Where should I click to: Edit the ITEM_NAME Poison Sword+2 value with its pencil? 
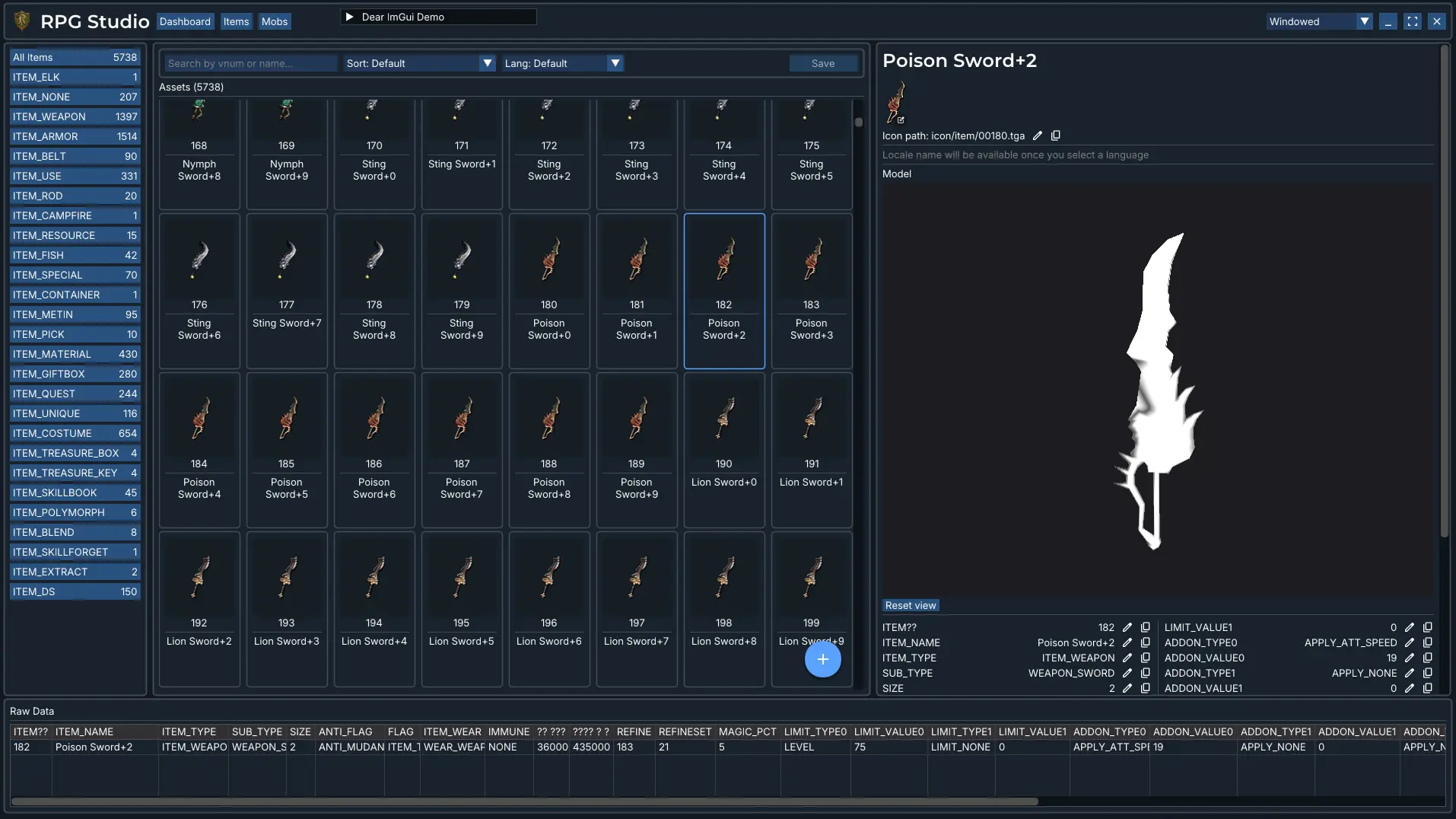tap(1127, 642)
